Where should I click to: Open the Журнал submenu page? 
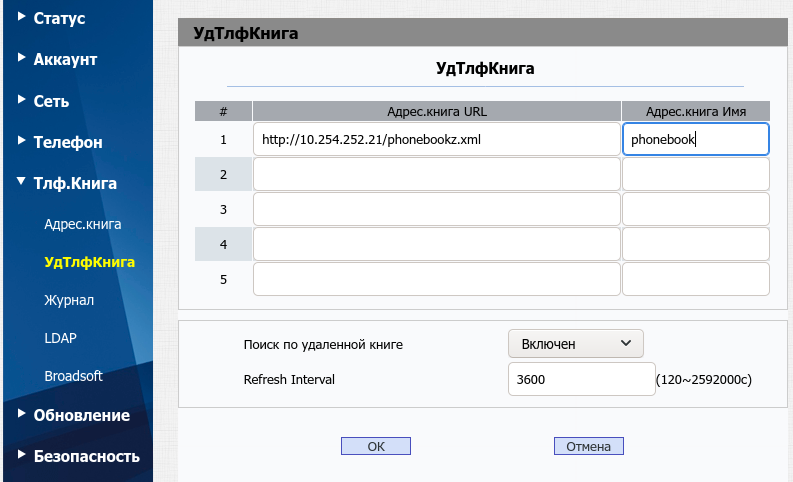tap(69, 300)
